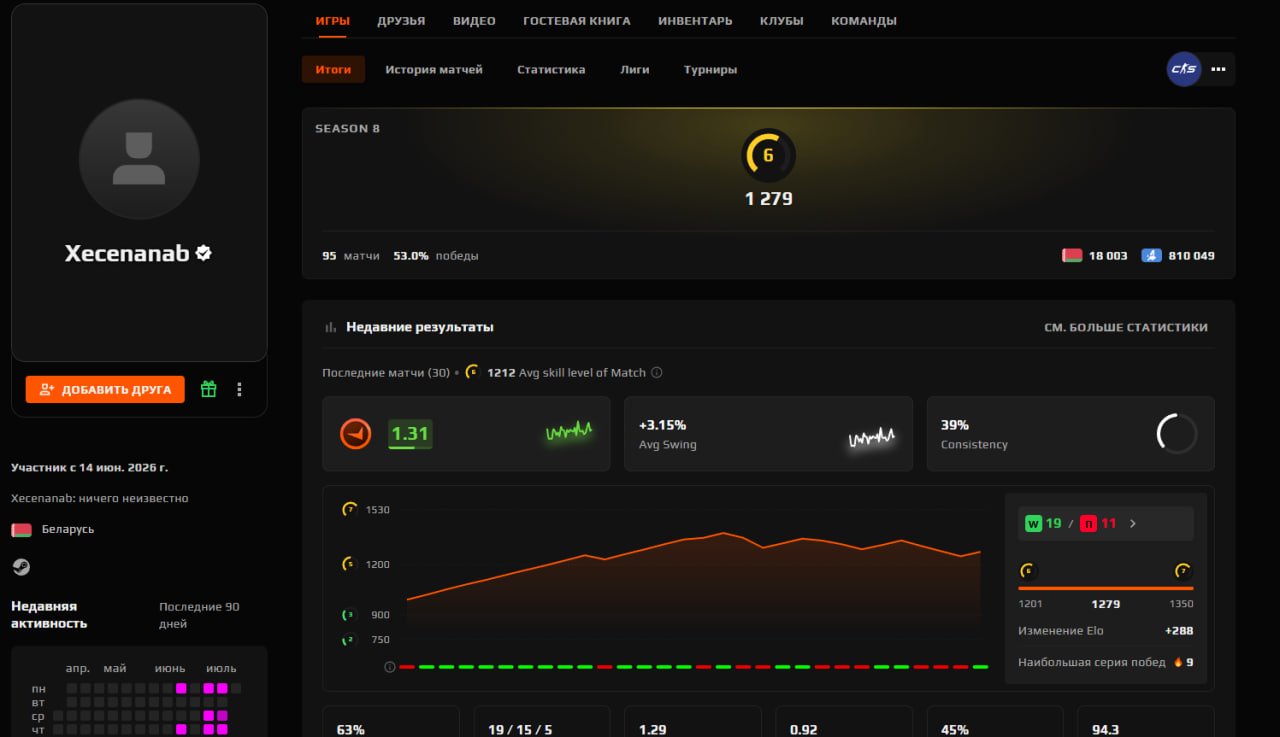Click the Consistency circular progress ring
Screen dimensions: 1280x737
coord(1177,434)
